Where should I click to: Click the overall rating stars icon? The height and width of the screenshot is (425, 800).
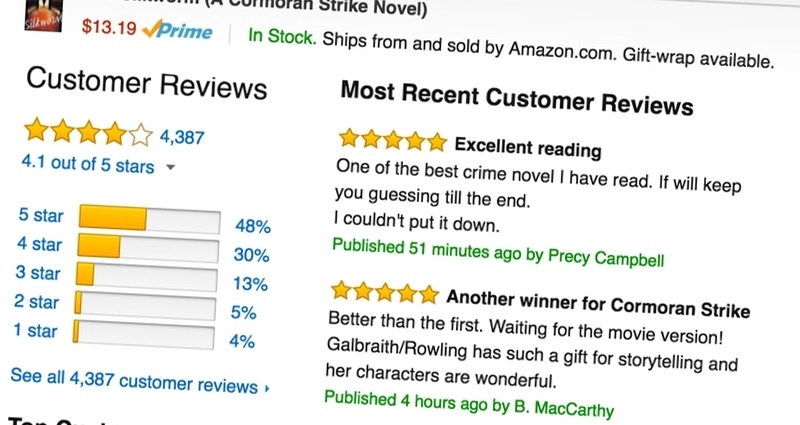89,132
